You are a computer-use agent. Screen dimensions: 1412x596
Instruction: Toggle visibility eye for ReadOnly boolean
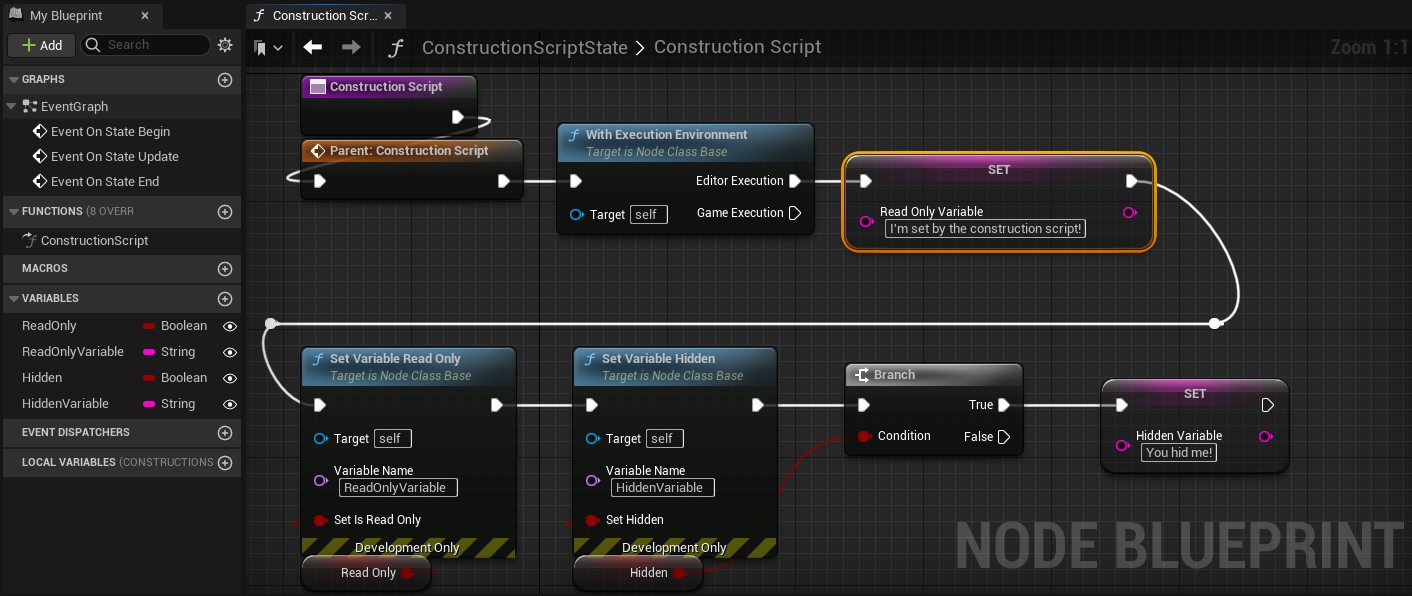(x=230, y=326)
